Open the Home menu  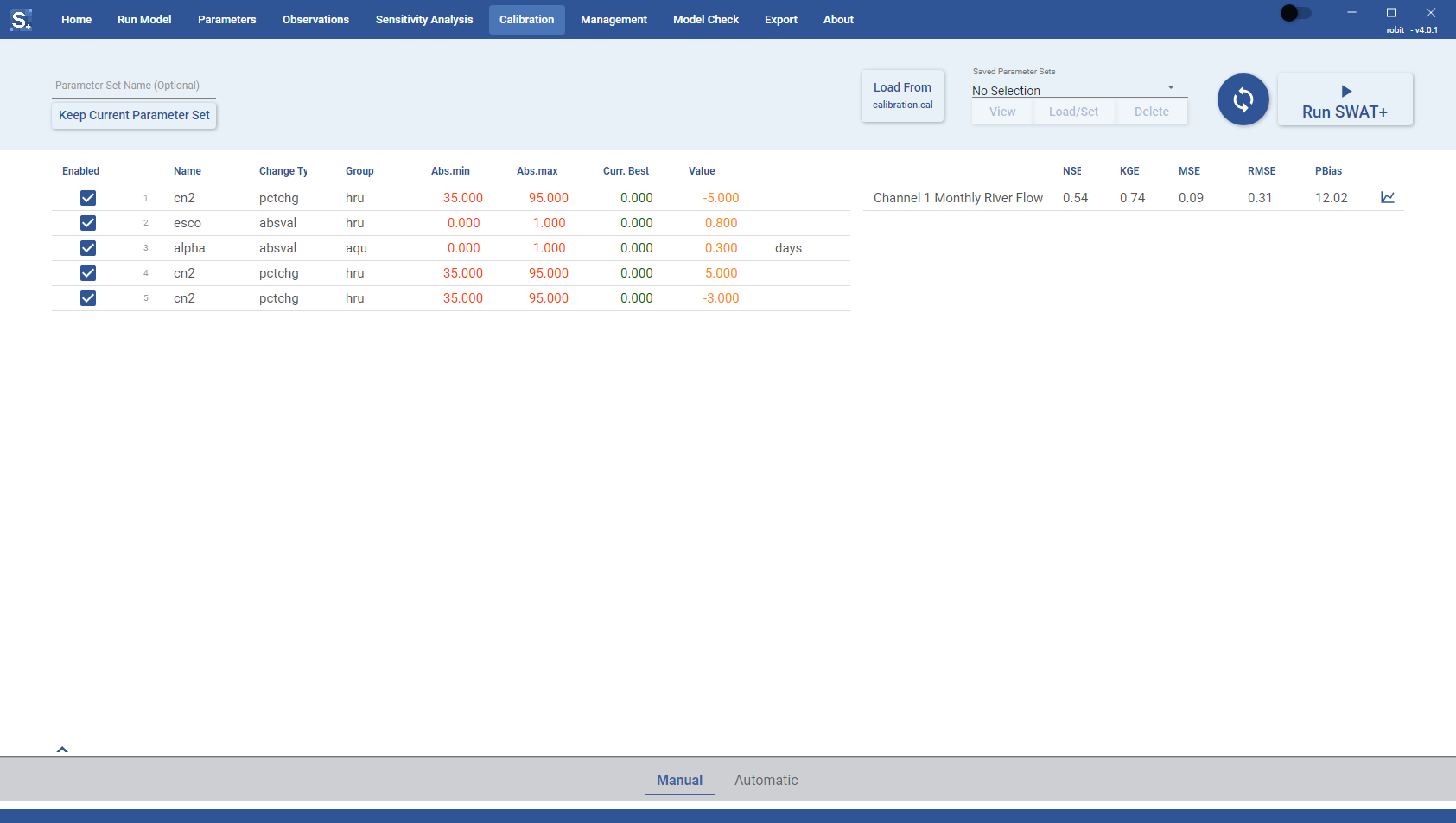tap(76, 19)
